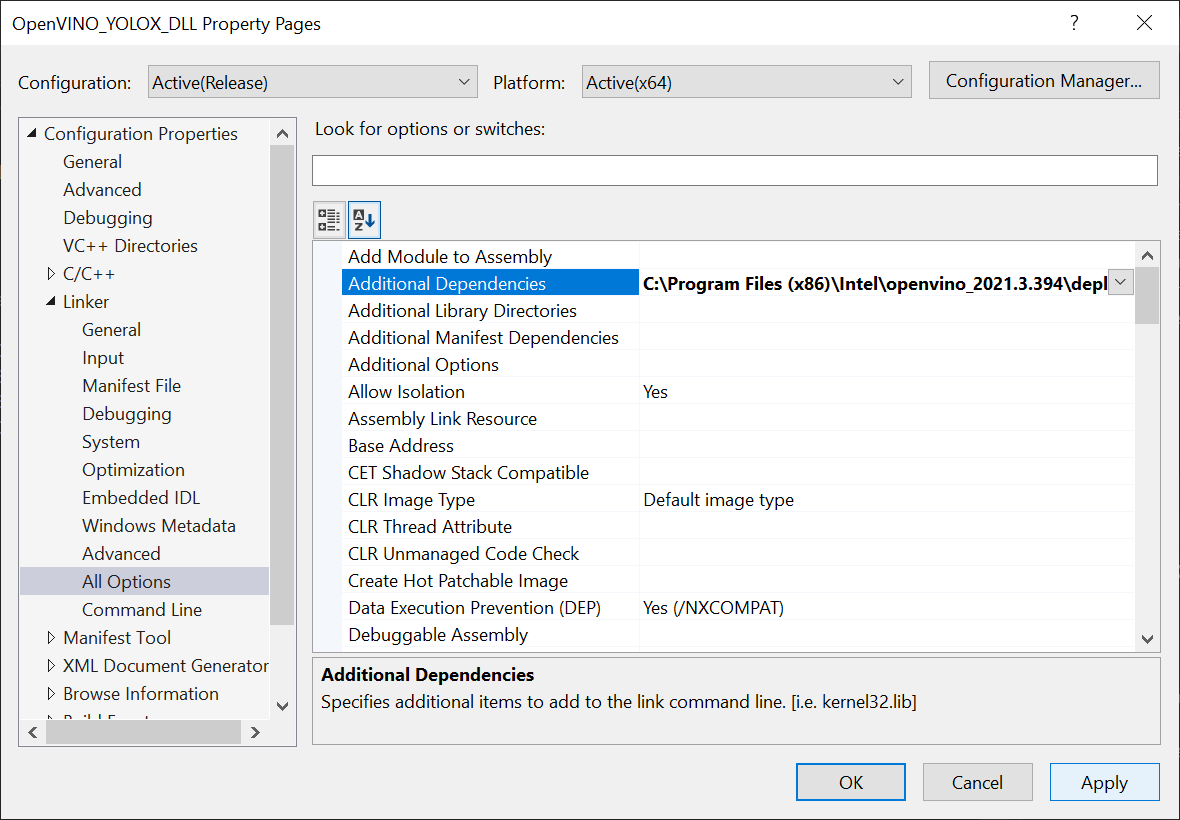Viewport: 1180px width, 820px height.
Task: Click tree horizontal scroll right arrow
Action: pos(255,732)
